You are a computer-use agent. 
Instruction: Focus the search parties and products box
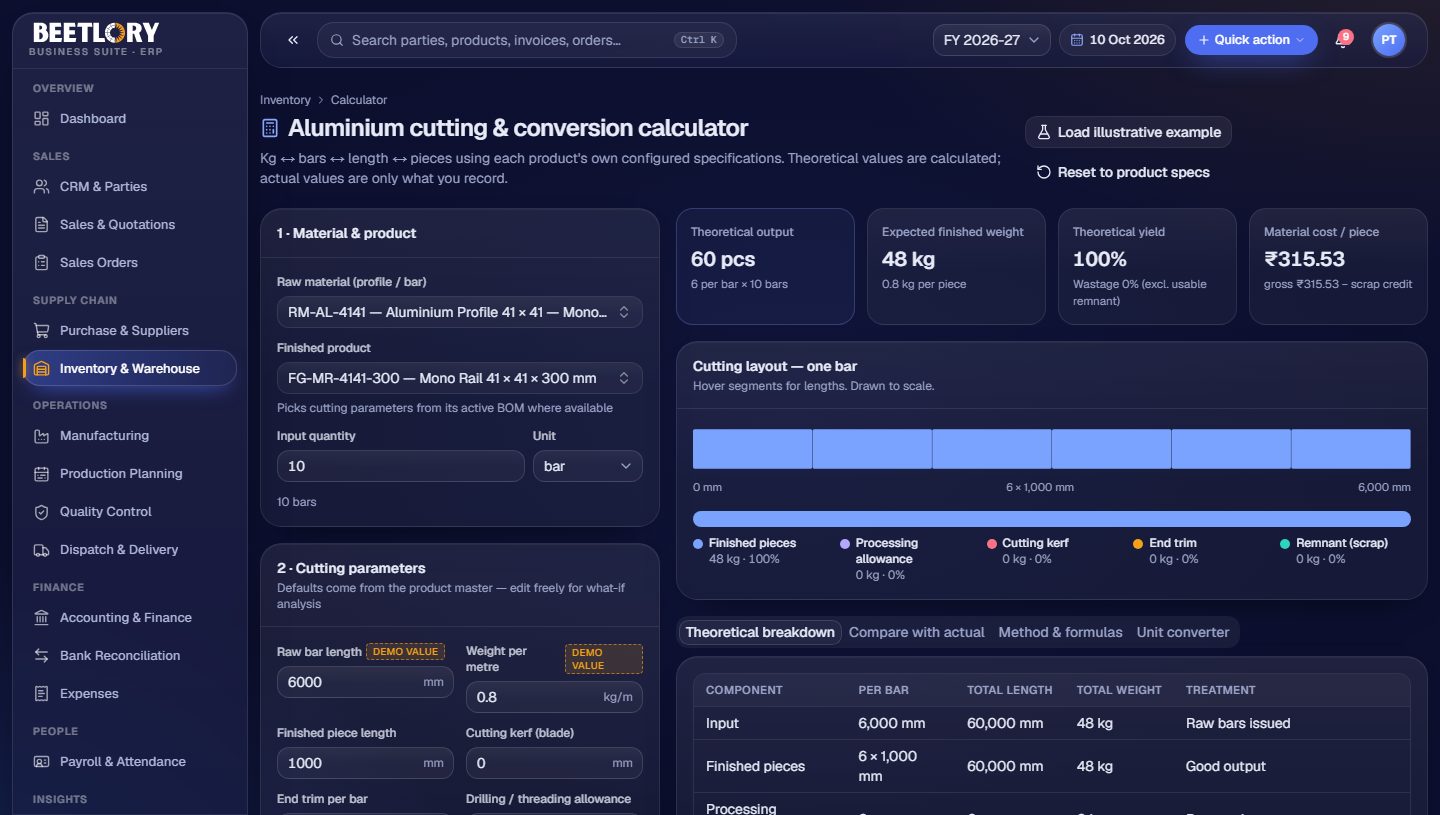click(527, 40)
